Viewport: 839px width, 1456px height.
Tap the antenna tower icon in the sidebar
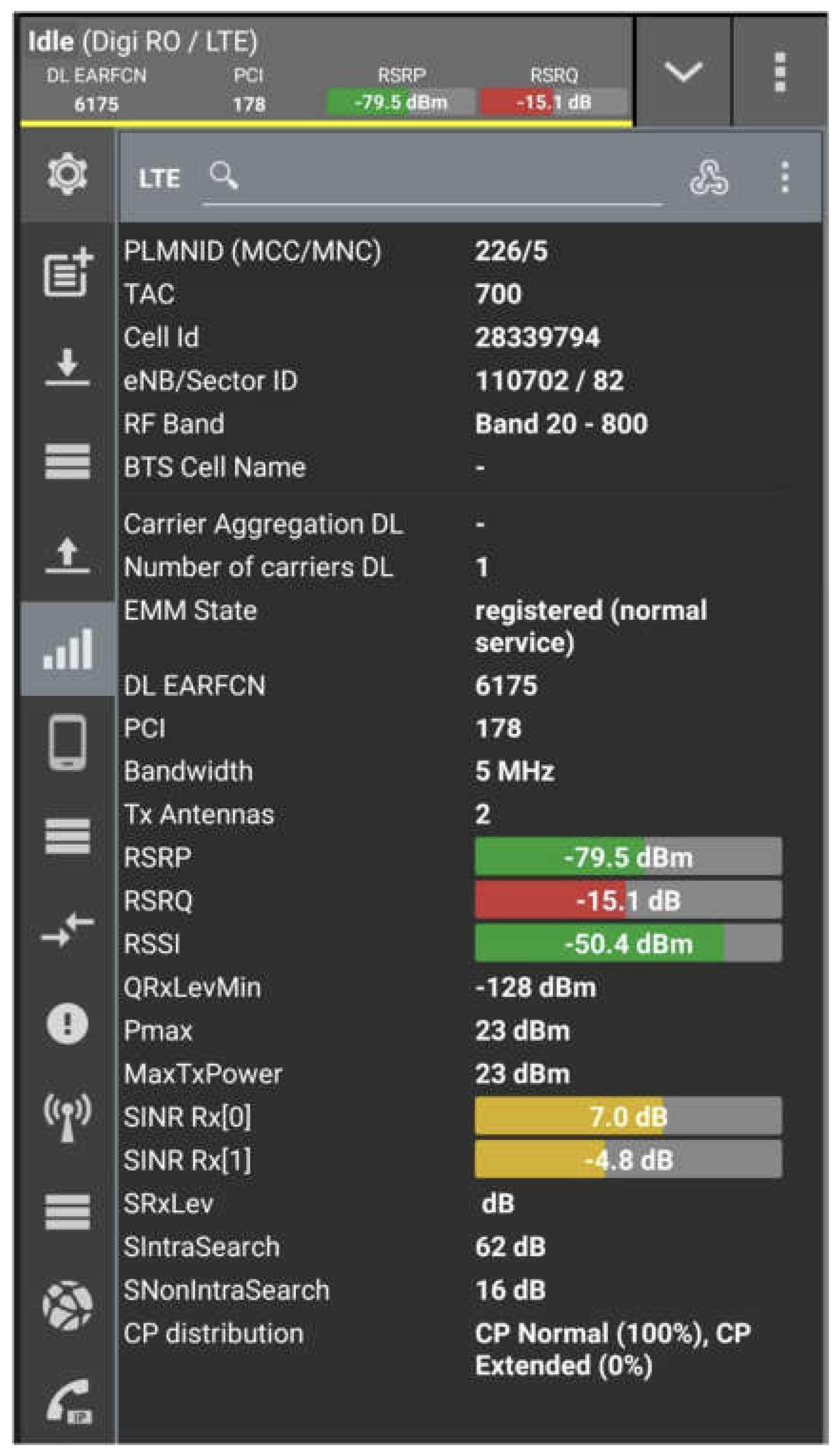point(68,1118)
